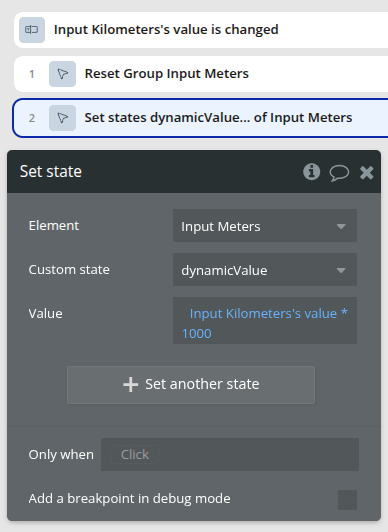The width and height of the screenshot is (388, 532).
Task: Click the 1000 value in expression
Action: (197, 334)
